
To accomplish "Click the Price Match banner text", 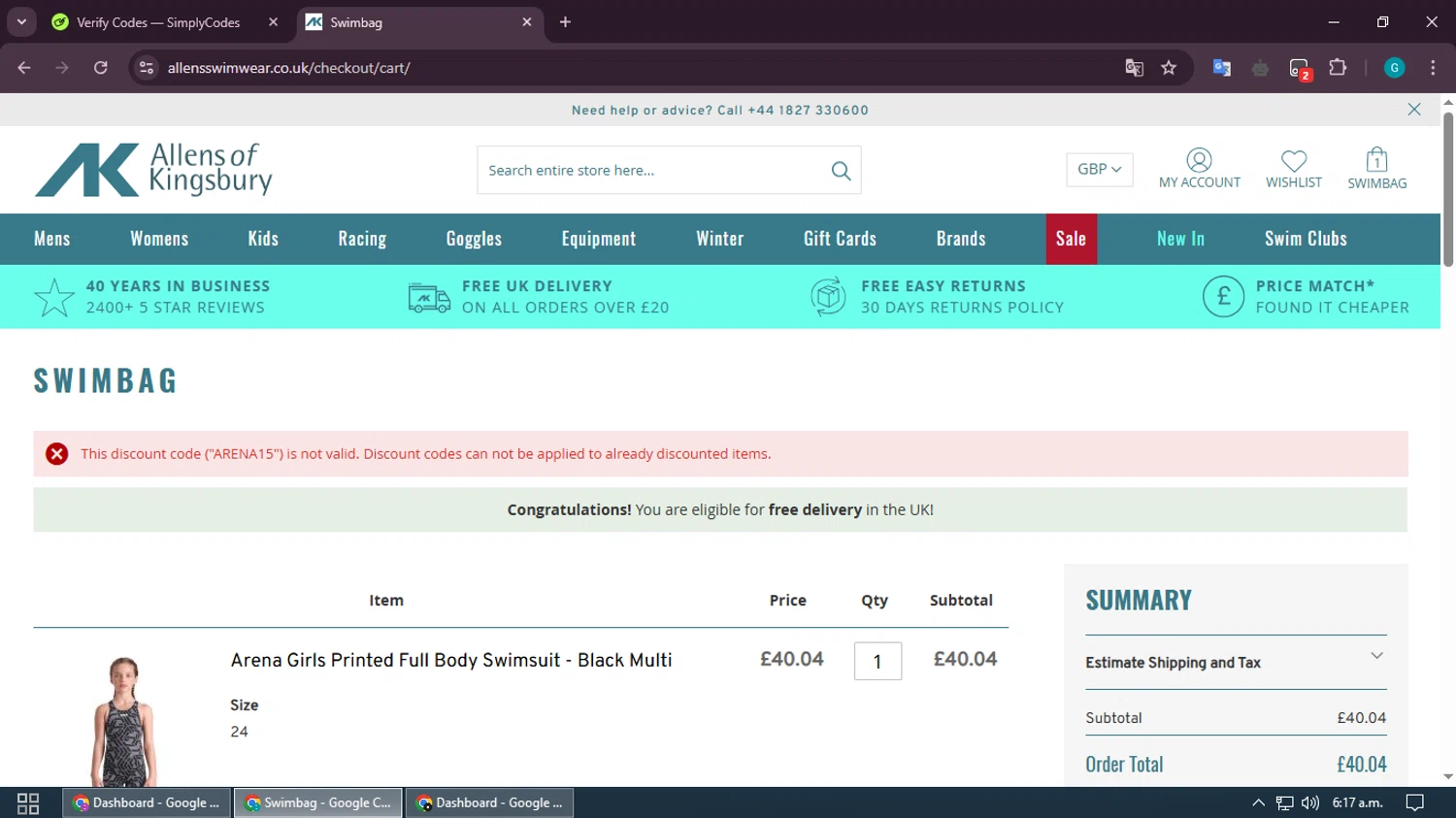I will (1315, 286).
